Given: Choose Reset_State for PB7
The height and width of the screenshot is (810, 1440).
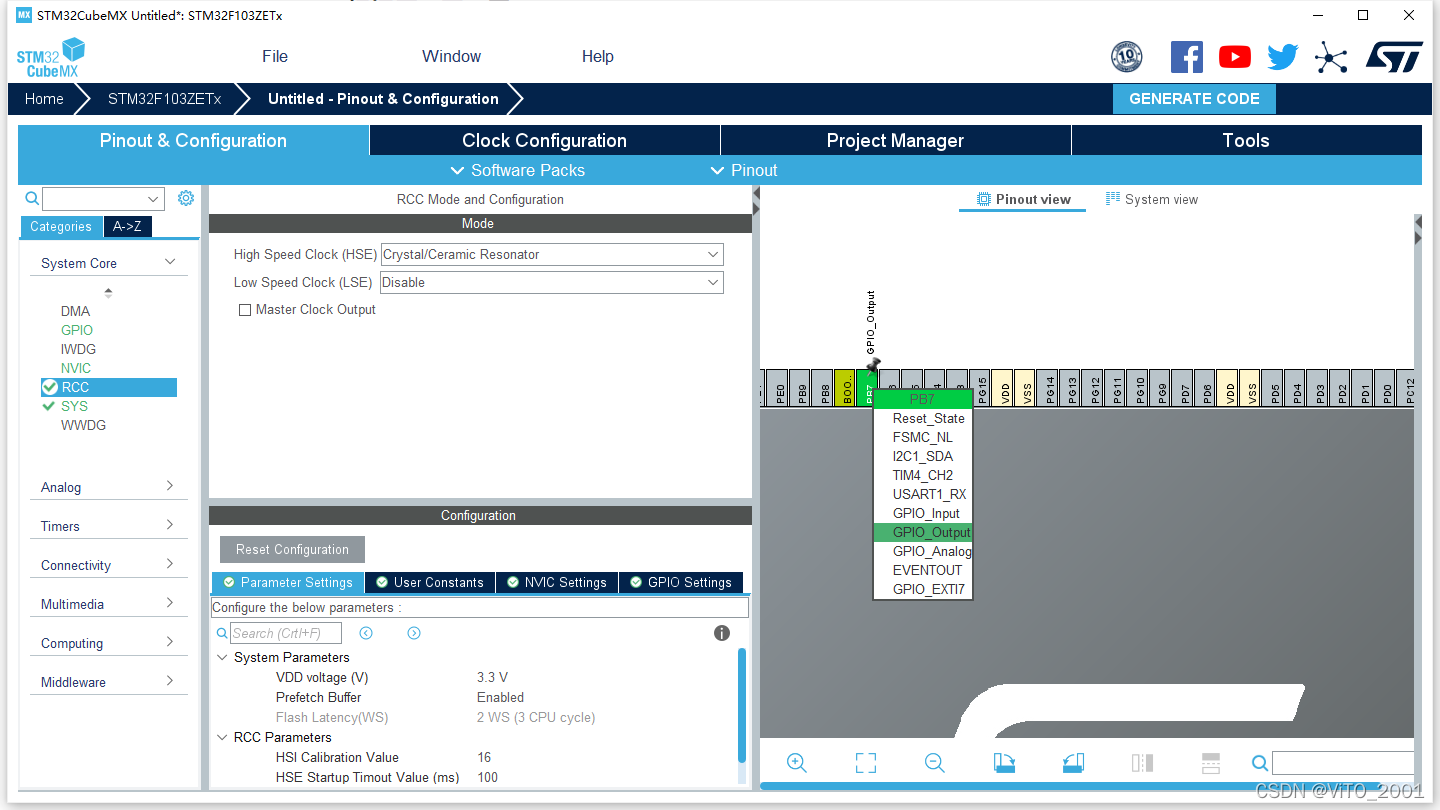Looking at the screenshot, I should (x=922, y=418).
